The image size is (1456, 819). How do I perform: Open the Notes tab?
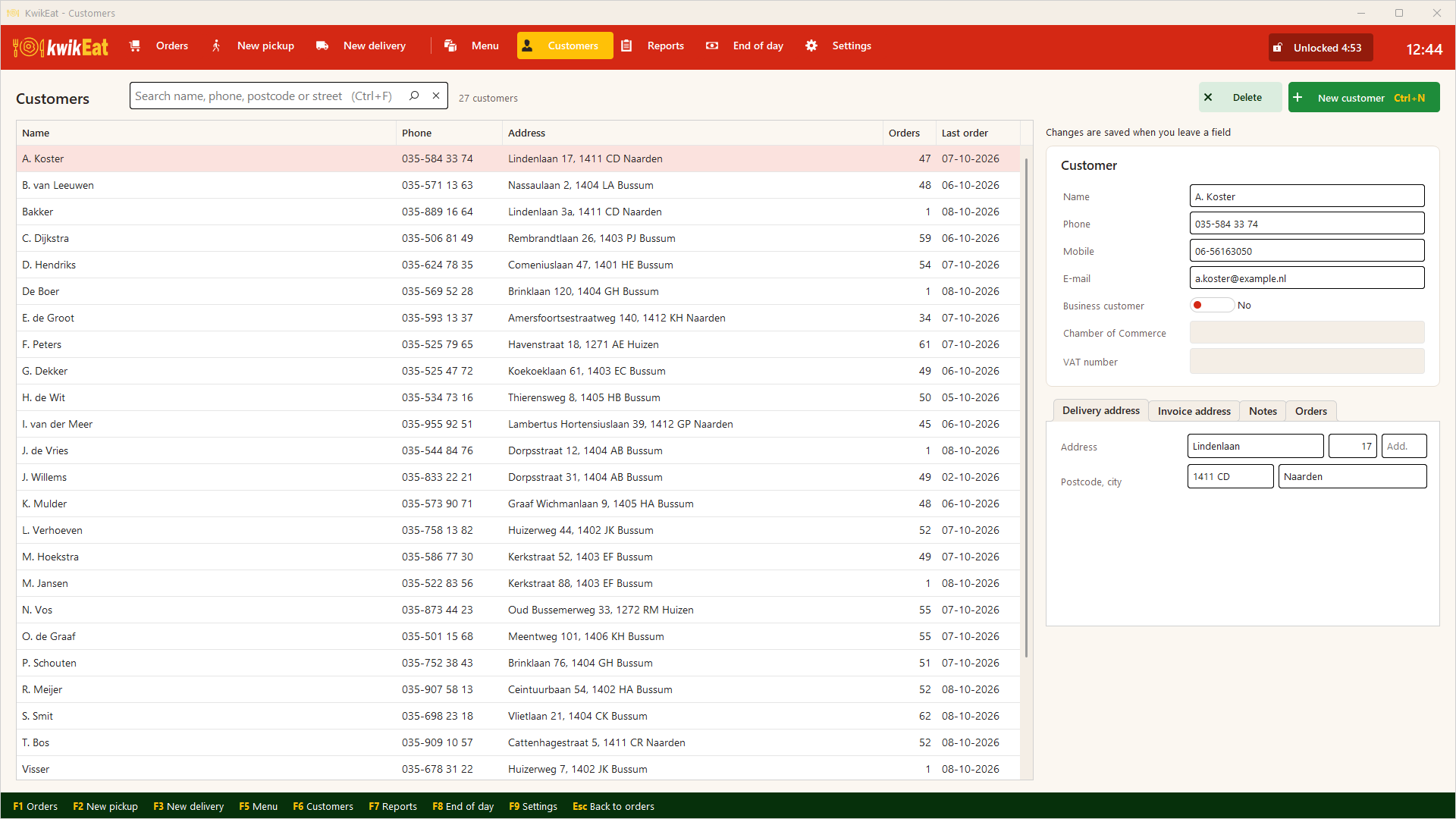[x=1263, y=411]
